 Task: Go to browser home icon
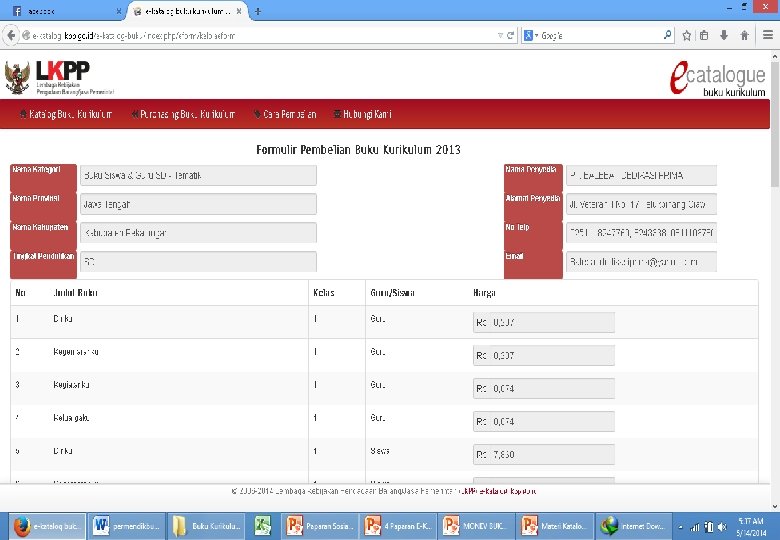pos(744,35)
